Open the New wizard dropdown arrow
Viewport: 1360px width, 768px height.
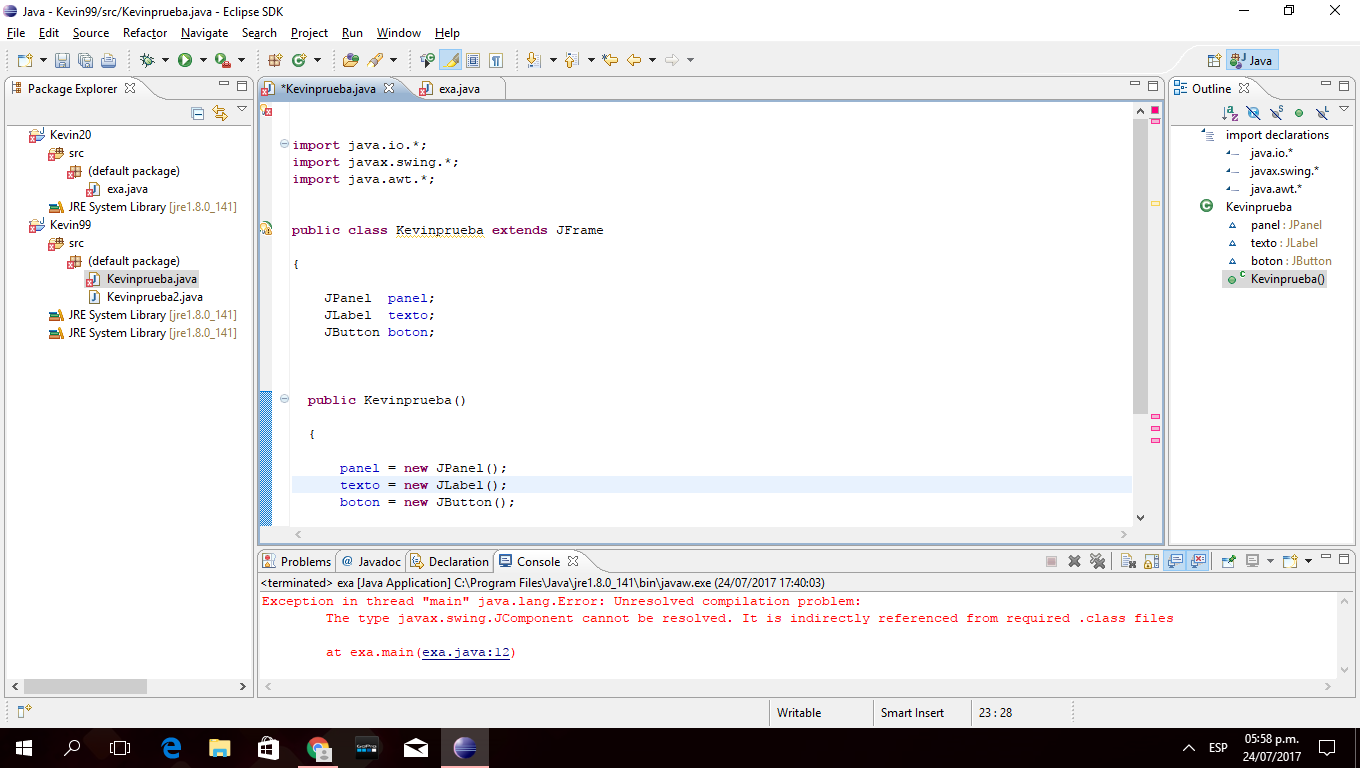click(x=41, y=60)
